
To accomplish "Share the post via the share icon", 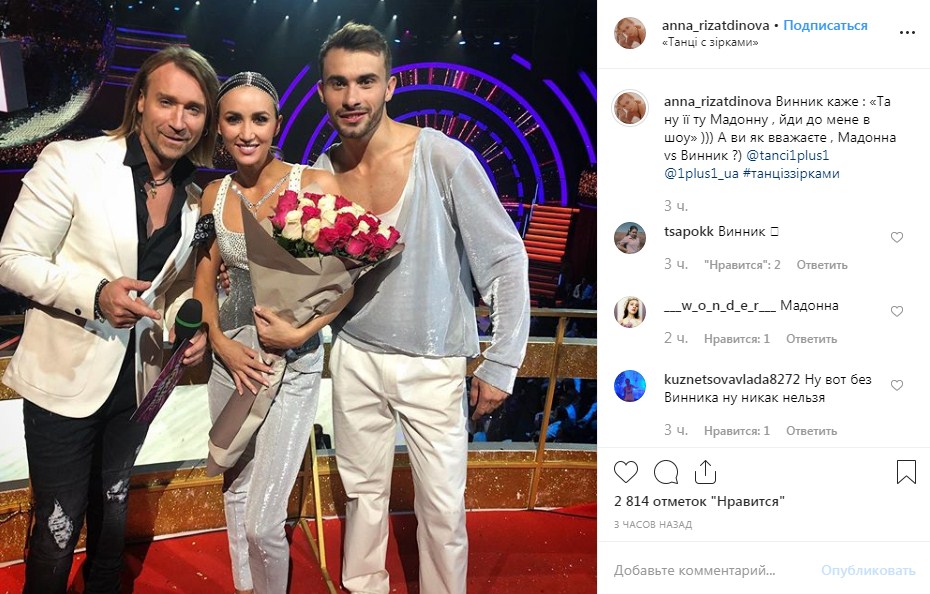I will (x=705, y=472).
